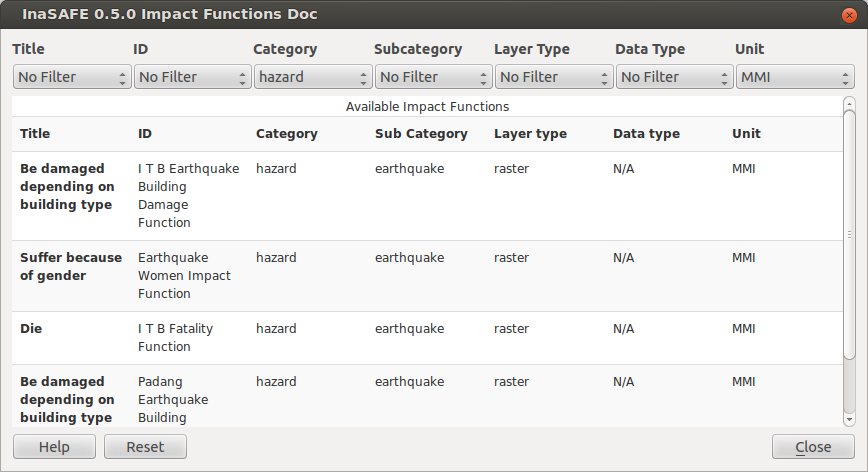Select 'Earthquake Women Impact Function' cell
This screenshot has height=472, width=868.
tap(184, 275)
